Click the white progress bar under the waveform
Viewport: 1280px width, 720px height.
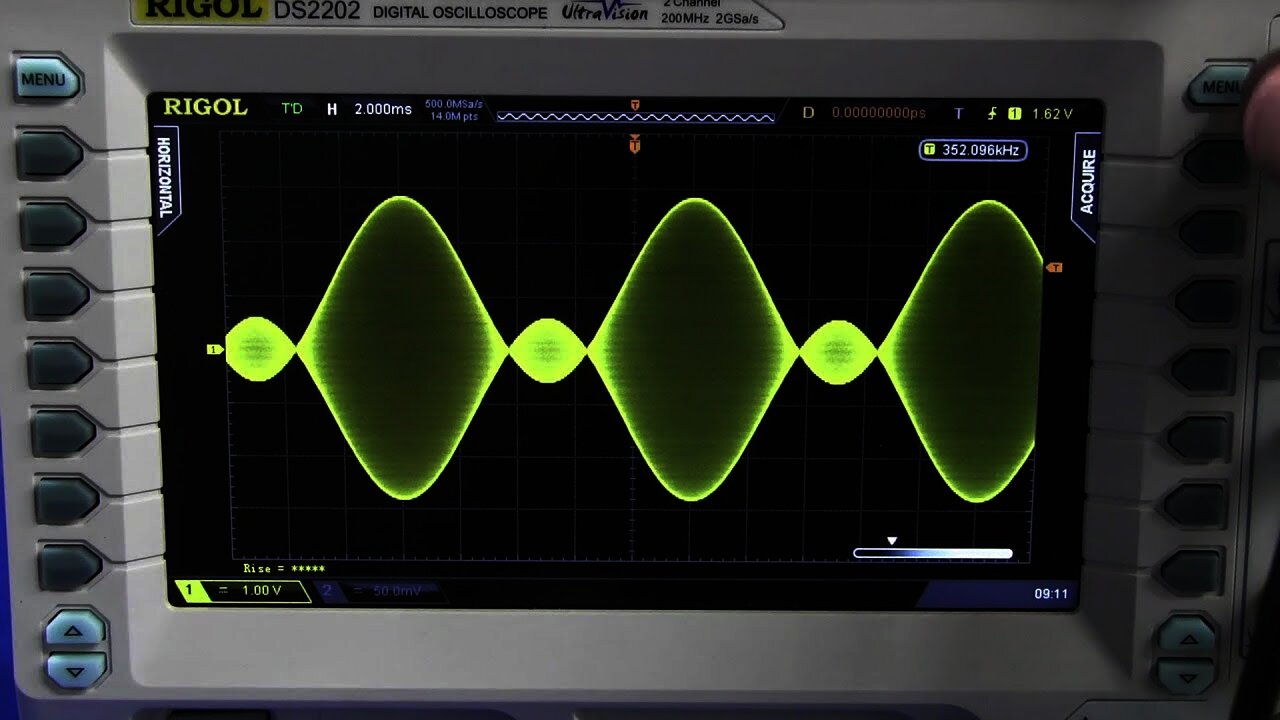point(932,553)
